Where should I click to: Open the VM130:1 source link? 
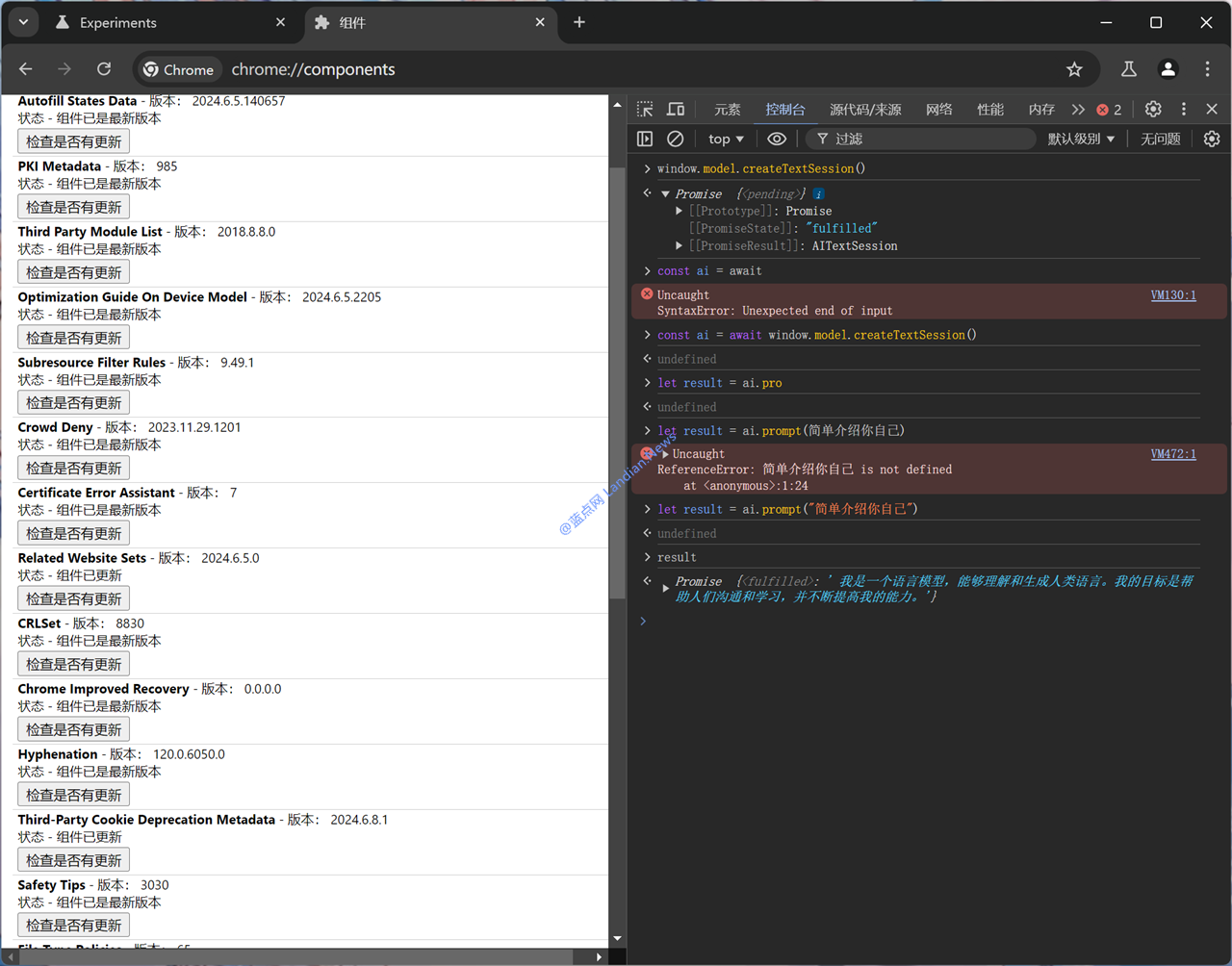[1173, 295]
